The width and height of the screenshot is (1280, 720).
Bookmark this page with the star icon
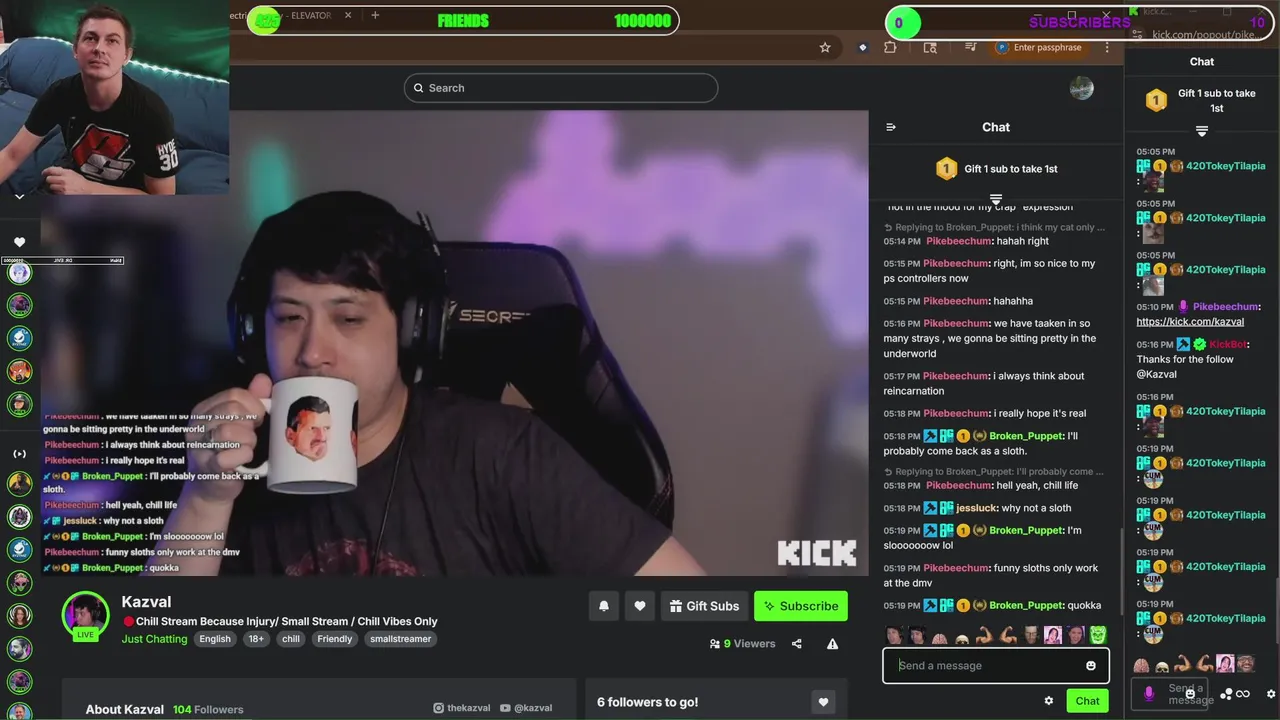(x=825, y=47)
